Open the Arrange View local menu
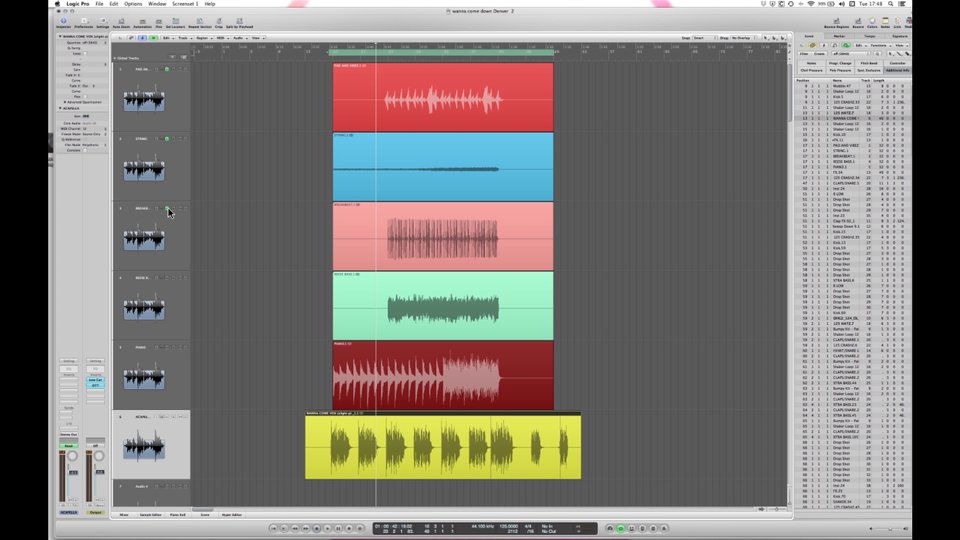Viewport: 960px width, 540px height. point(257,38)
